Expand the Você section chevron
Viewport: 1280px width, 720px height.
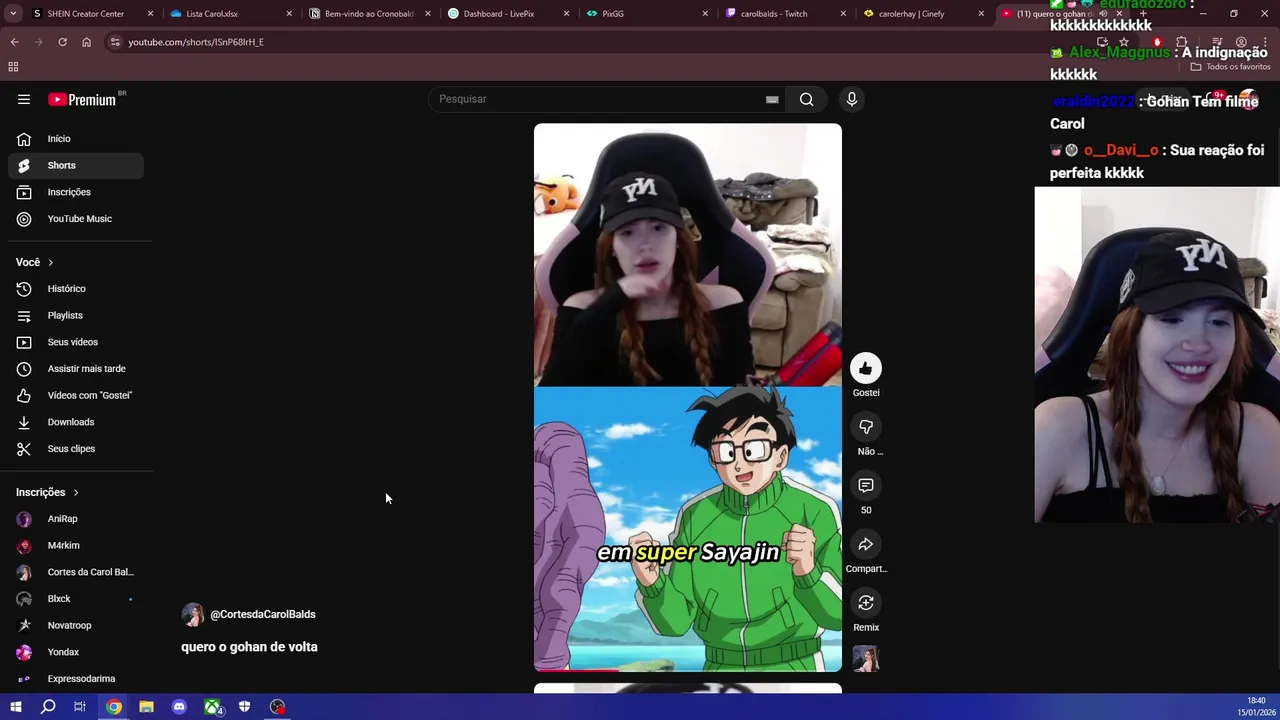point(50,262)
